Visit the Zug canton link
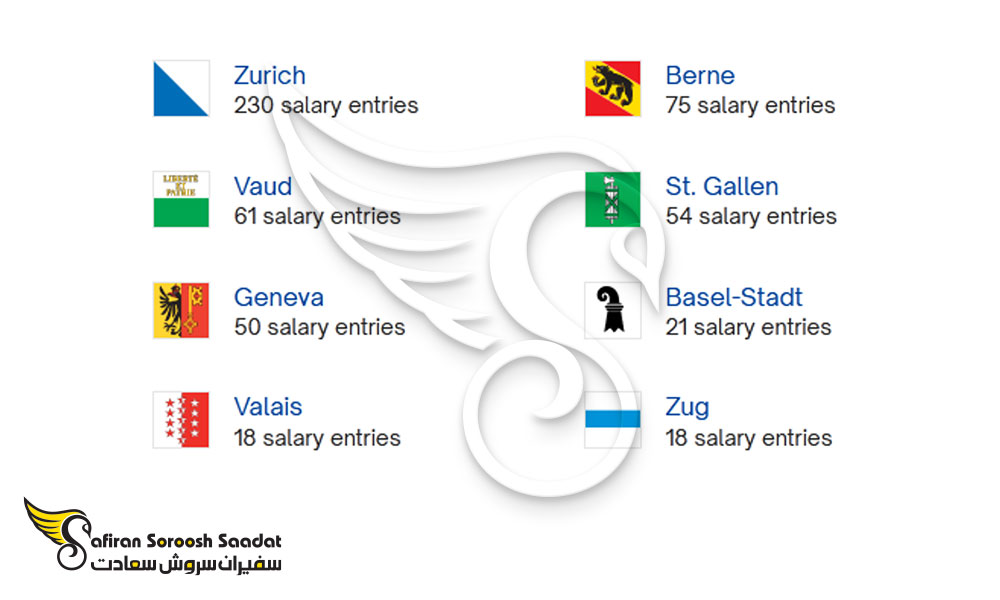The height and width of the screenshot is (600, 1000). [687, 408]
